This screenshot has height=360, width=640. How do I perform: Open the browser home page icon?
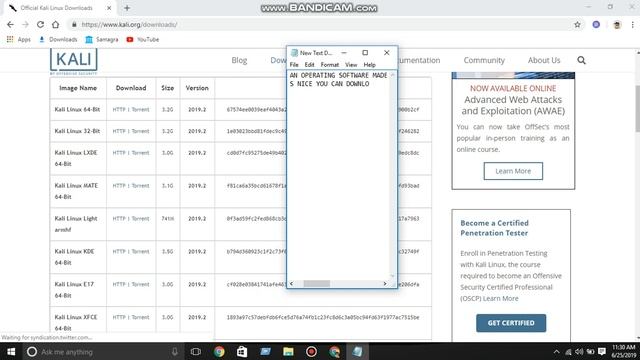coord(56,24)
